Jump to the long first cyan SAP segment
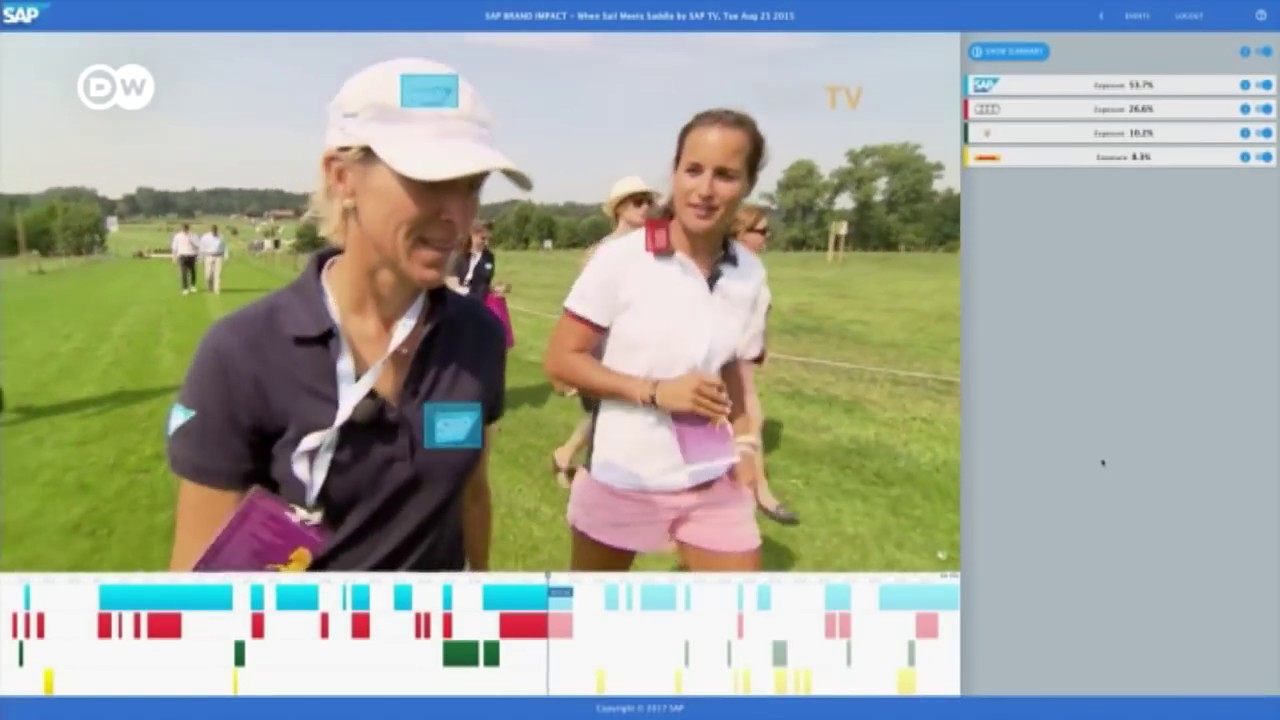 (x=165, y=597)
